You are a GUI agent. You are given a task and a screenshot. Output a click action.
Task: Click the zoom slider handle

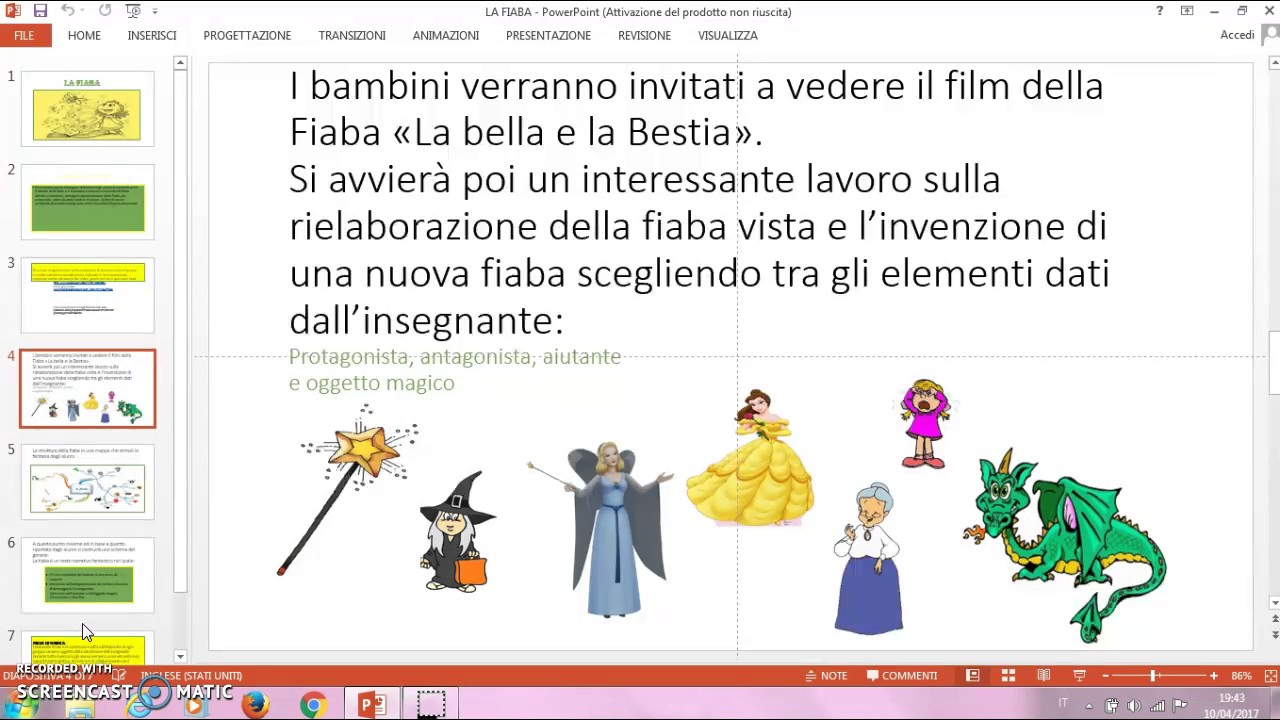click(1153, 676)
